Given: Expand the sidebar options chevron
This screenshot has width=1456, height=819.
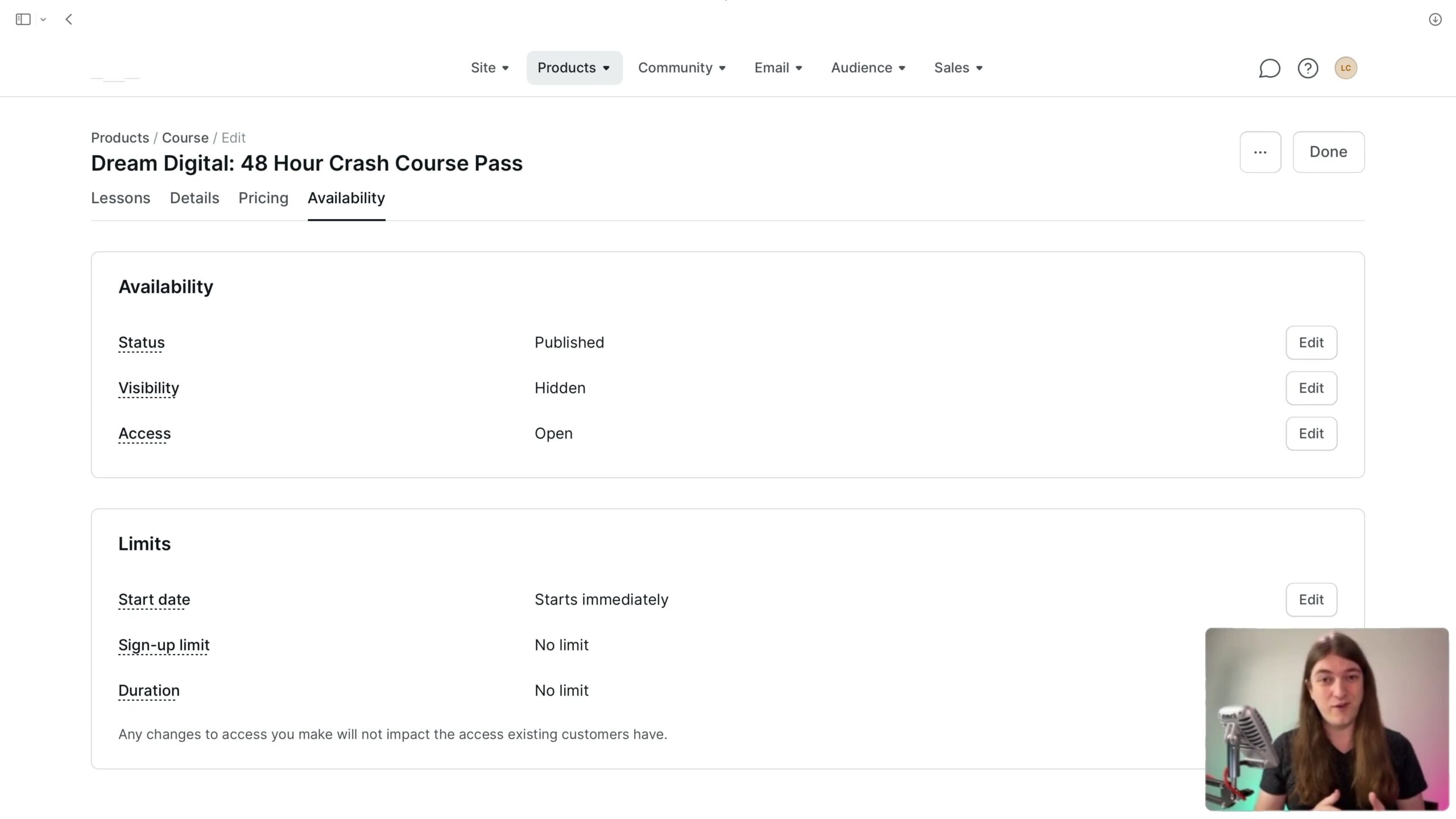Looking at the screenshot, I should point(43,19).
